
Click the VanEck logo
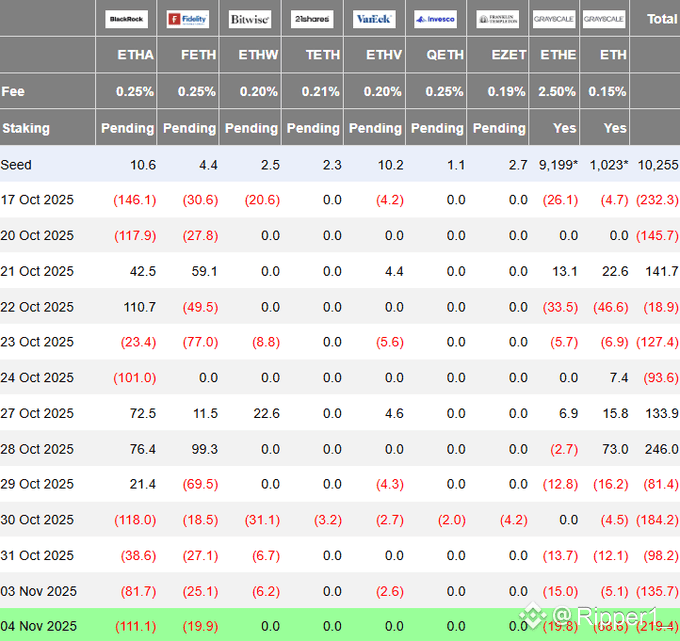(374, 19)
